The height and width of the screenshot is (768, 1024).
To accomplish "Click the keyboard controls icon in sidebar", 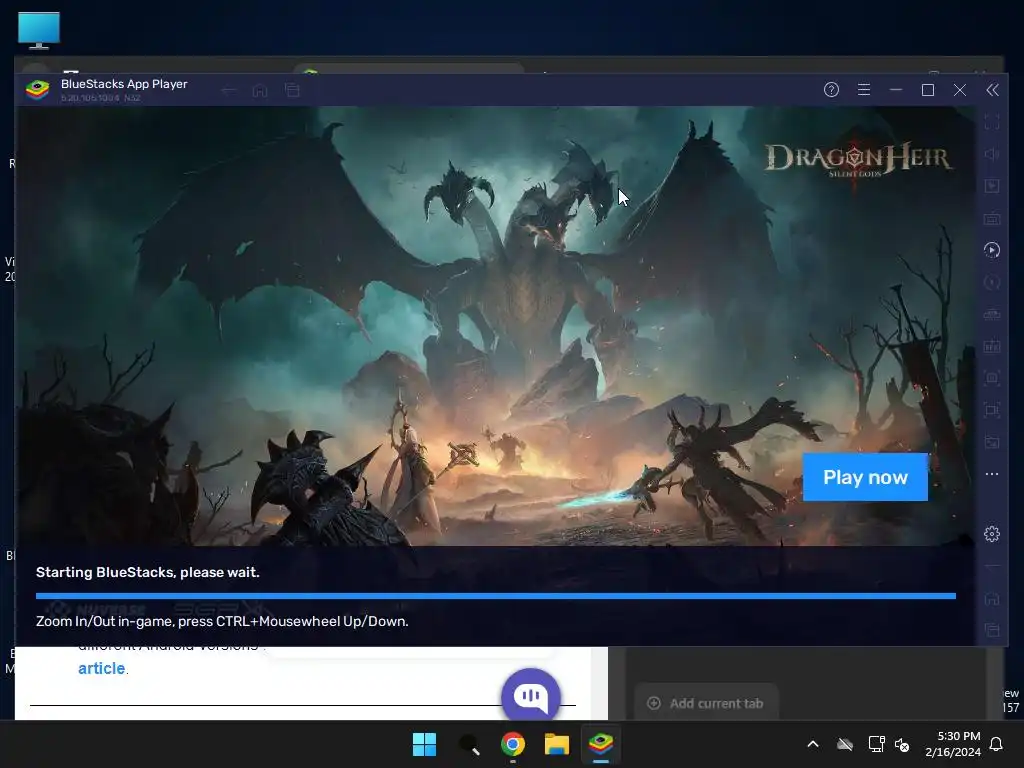I will coord(991,218).
